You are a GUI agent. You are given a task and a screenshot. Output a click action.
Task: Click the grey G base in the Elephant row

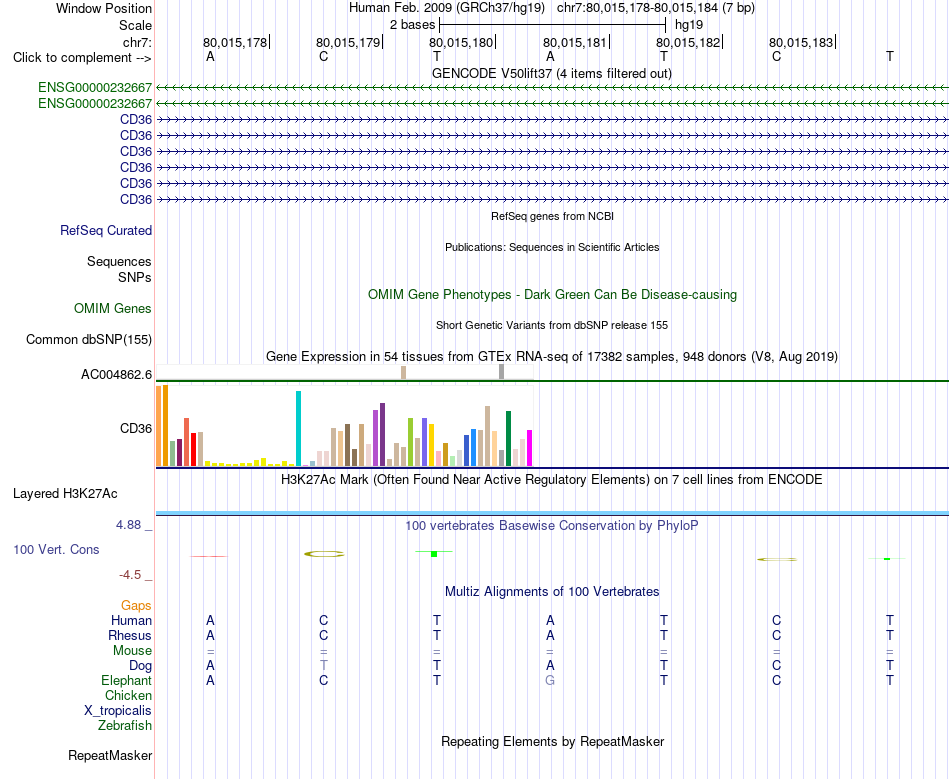[x=550, y=680]
